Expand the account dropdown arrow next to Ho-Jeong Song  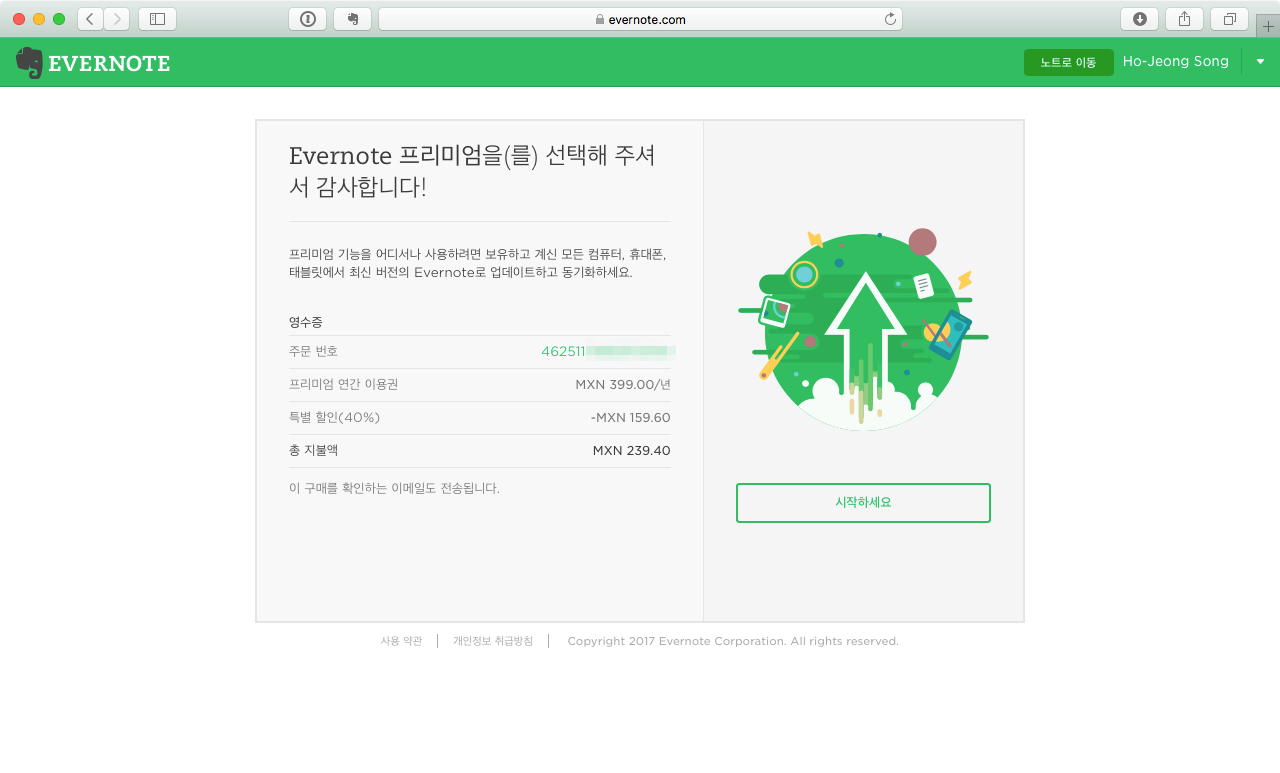pyautogui.click(x=1260, y=61)
